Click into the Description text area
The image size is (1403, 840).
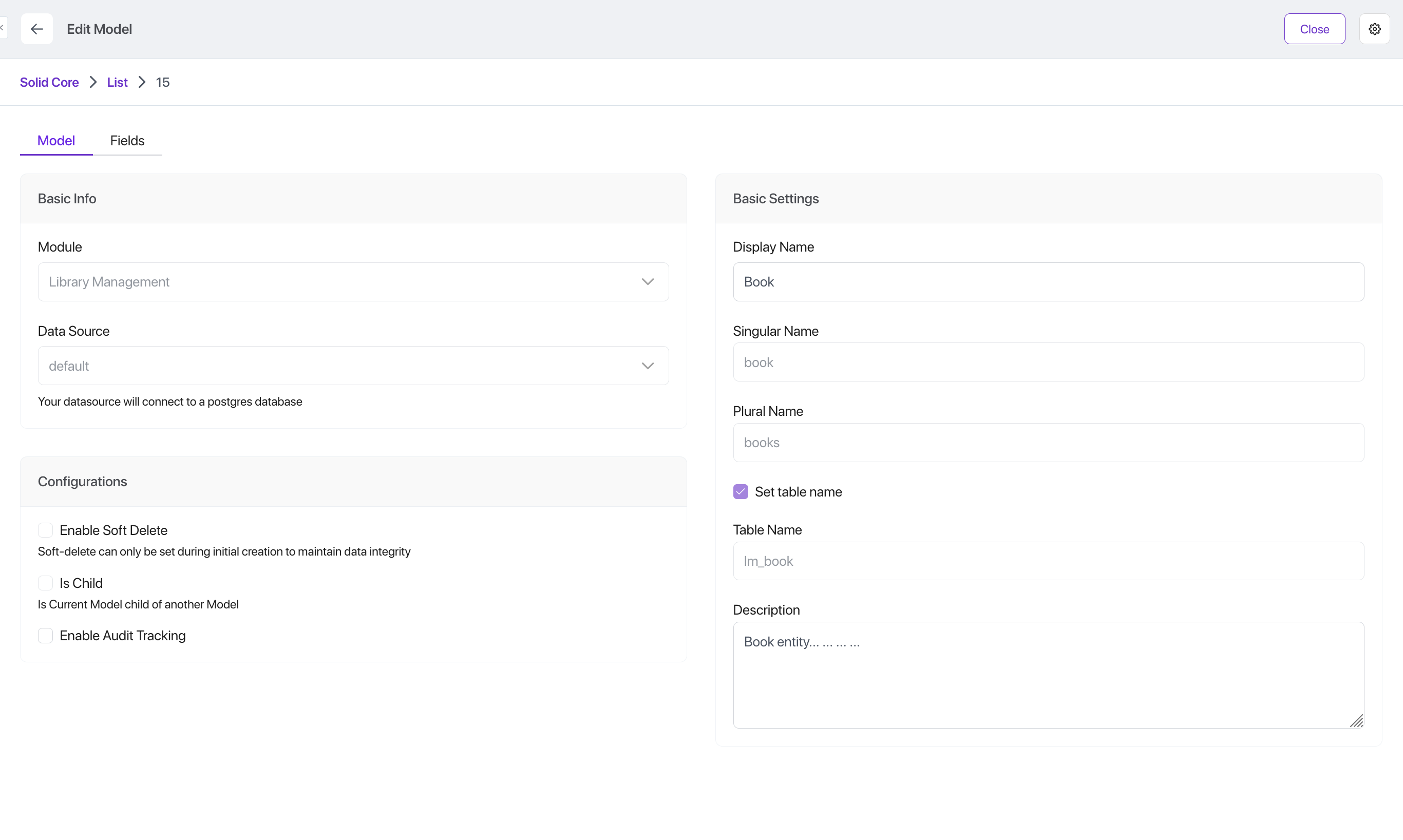tap(1048, 675)
